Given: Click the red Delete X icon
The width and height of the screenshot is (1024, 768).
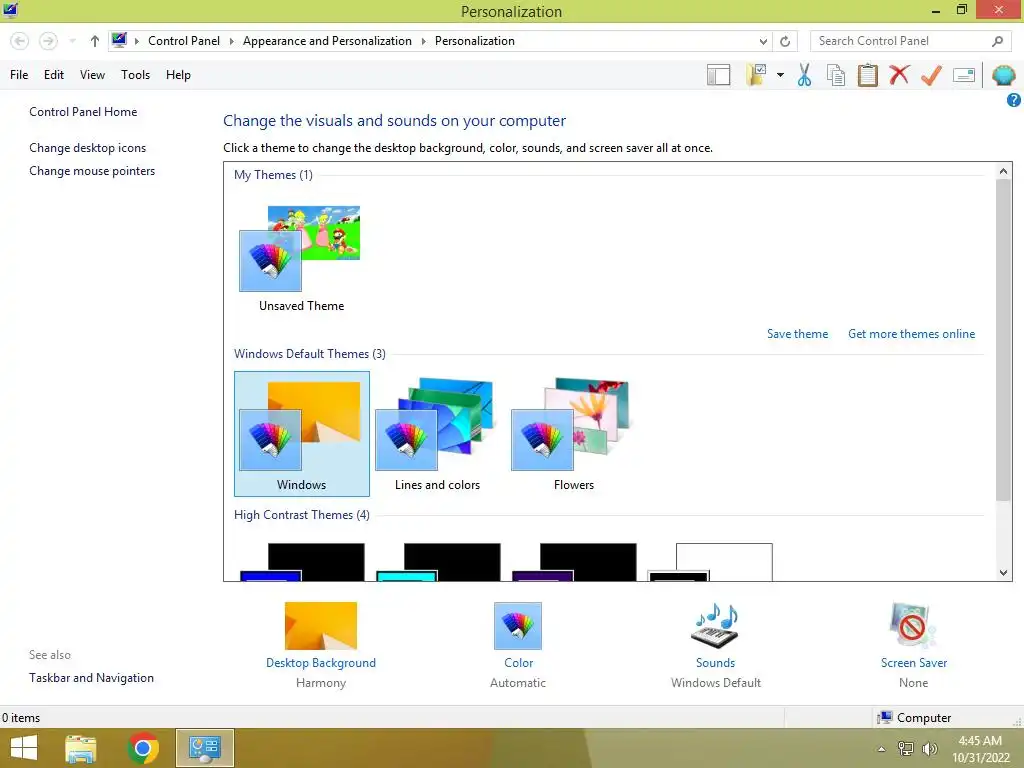Looking at the screenshot, I should (x=899, y=75).
